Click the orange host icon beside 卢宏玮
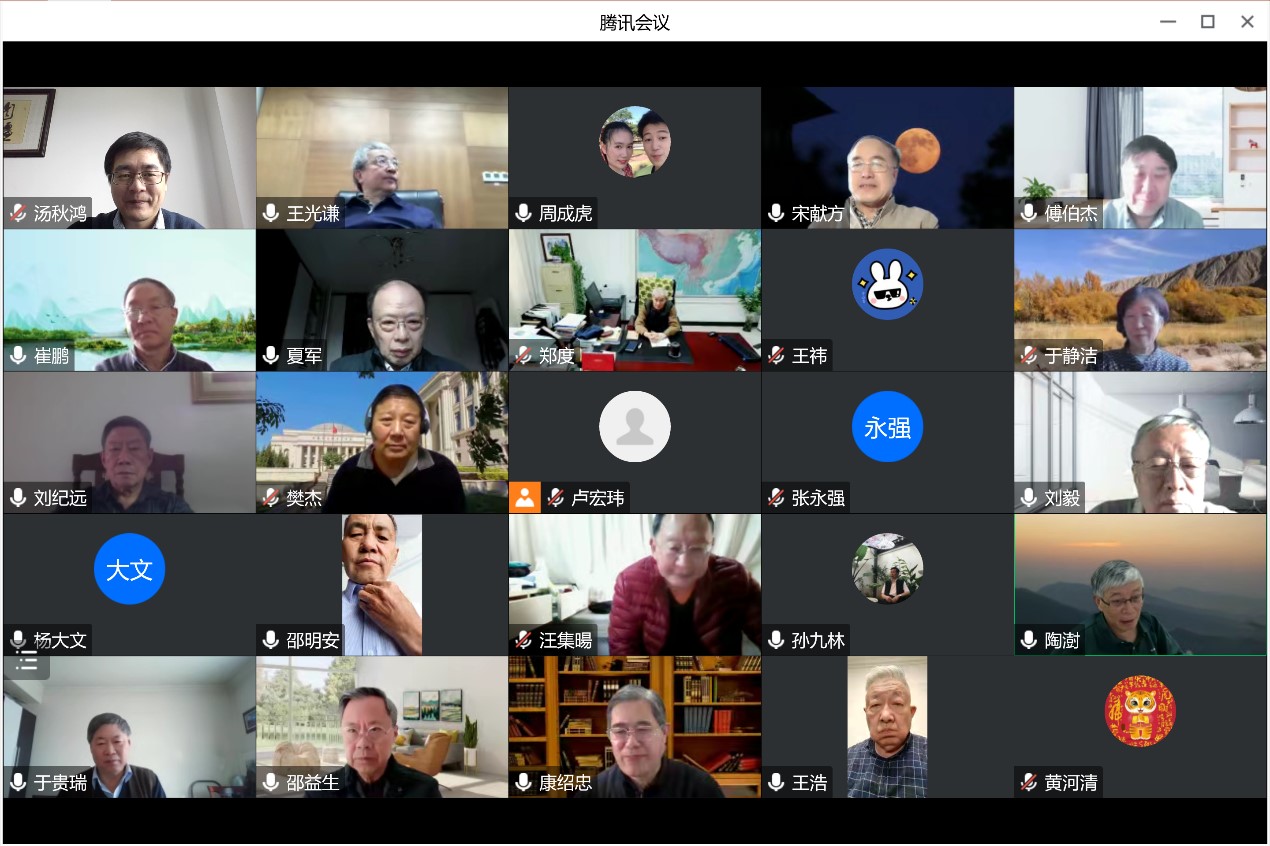Screen dimensions: 1270x846 point(525,497)
